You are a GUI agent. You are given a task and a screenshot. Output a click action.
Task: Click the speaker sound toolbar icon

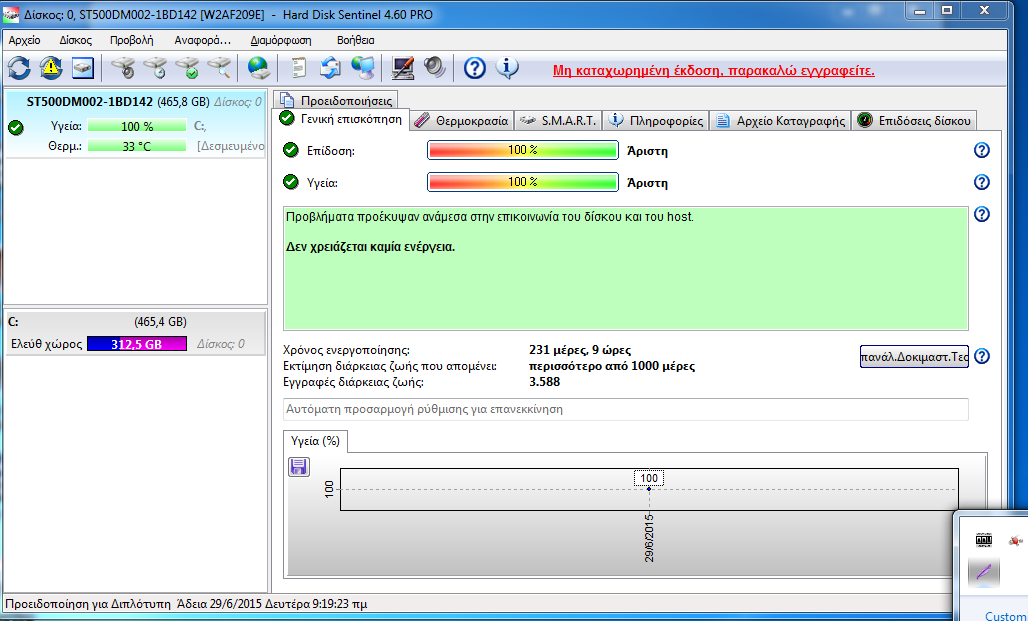pos(434,68)
